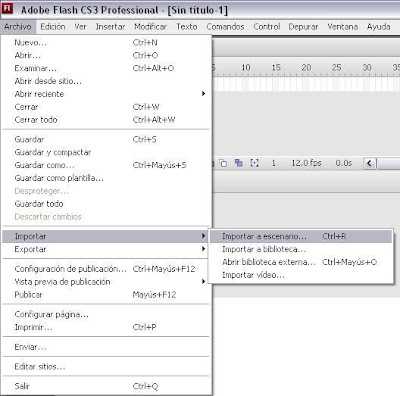Click the Flash application icon in title bar

[8, 8]
